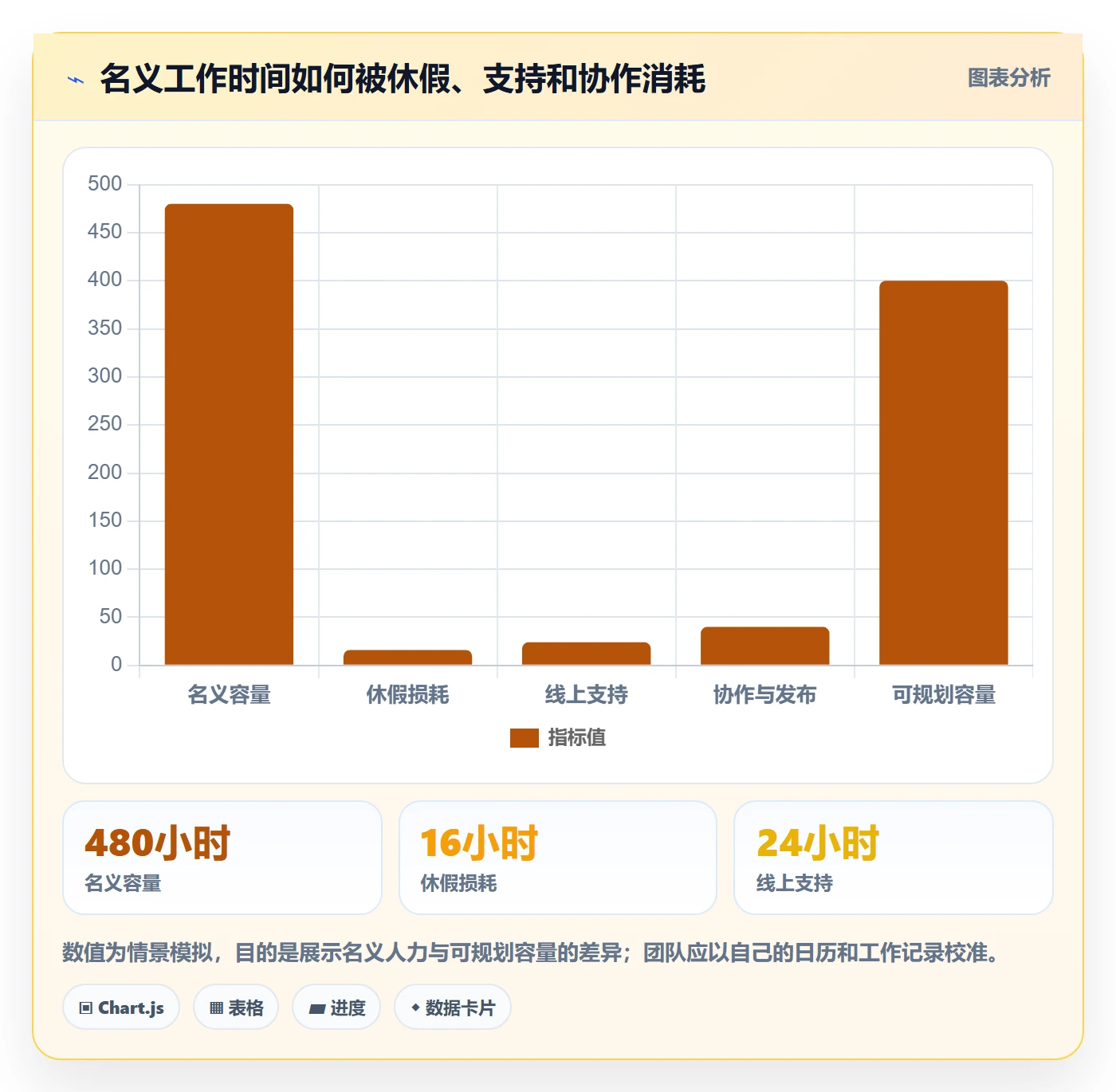Select the 休假损耗 x-axis label
Viewport: 1116px width, 1092px height.
click(x=407, y=695)
